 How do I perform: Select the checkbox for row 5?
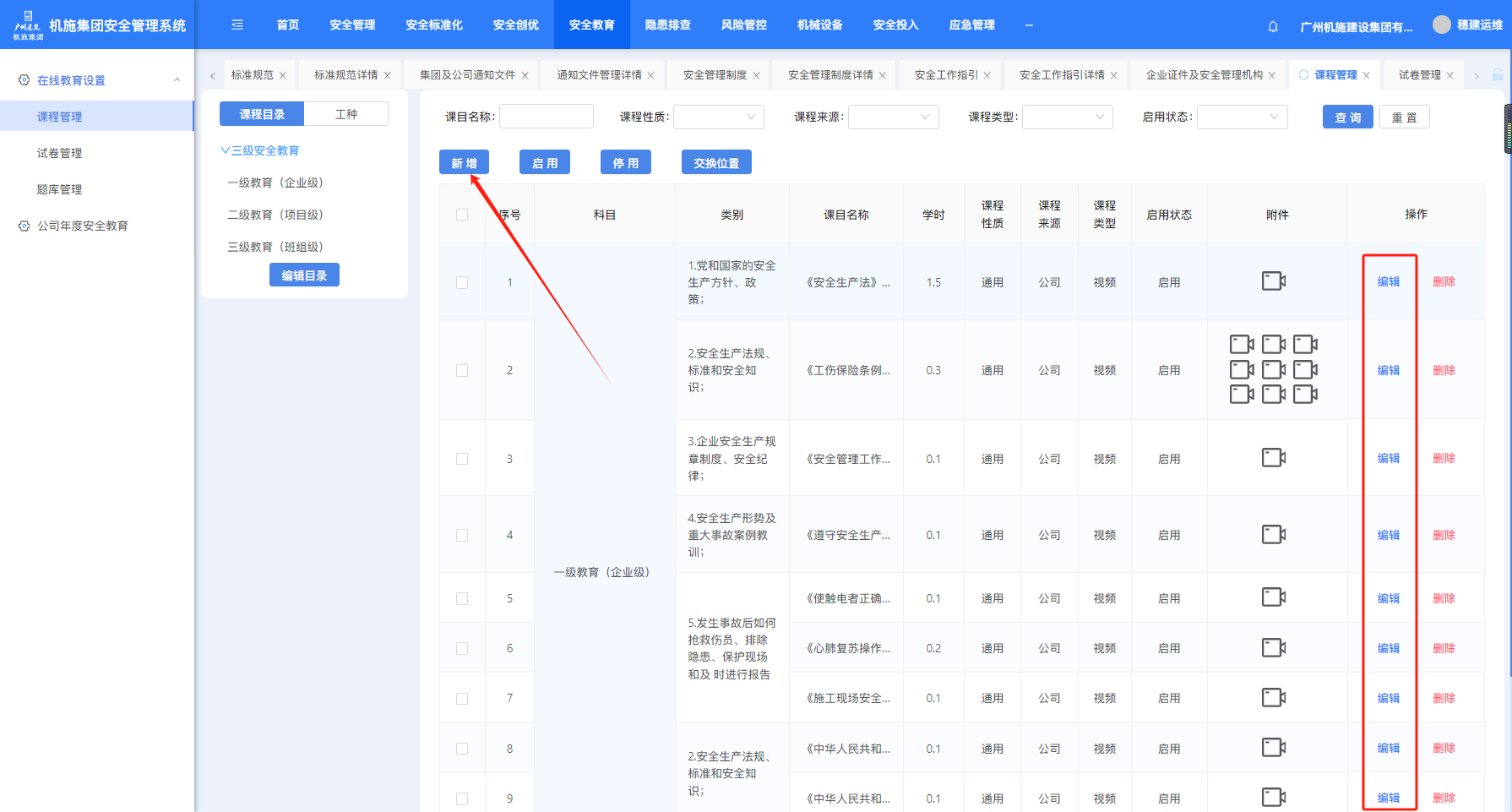coord(462,598)
